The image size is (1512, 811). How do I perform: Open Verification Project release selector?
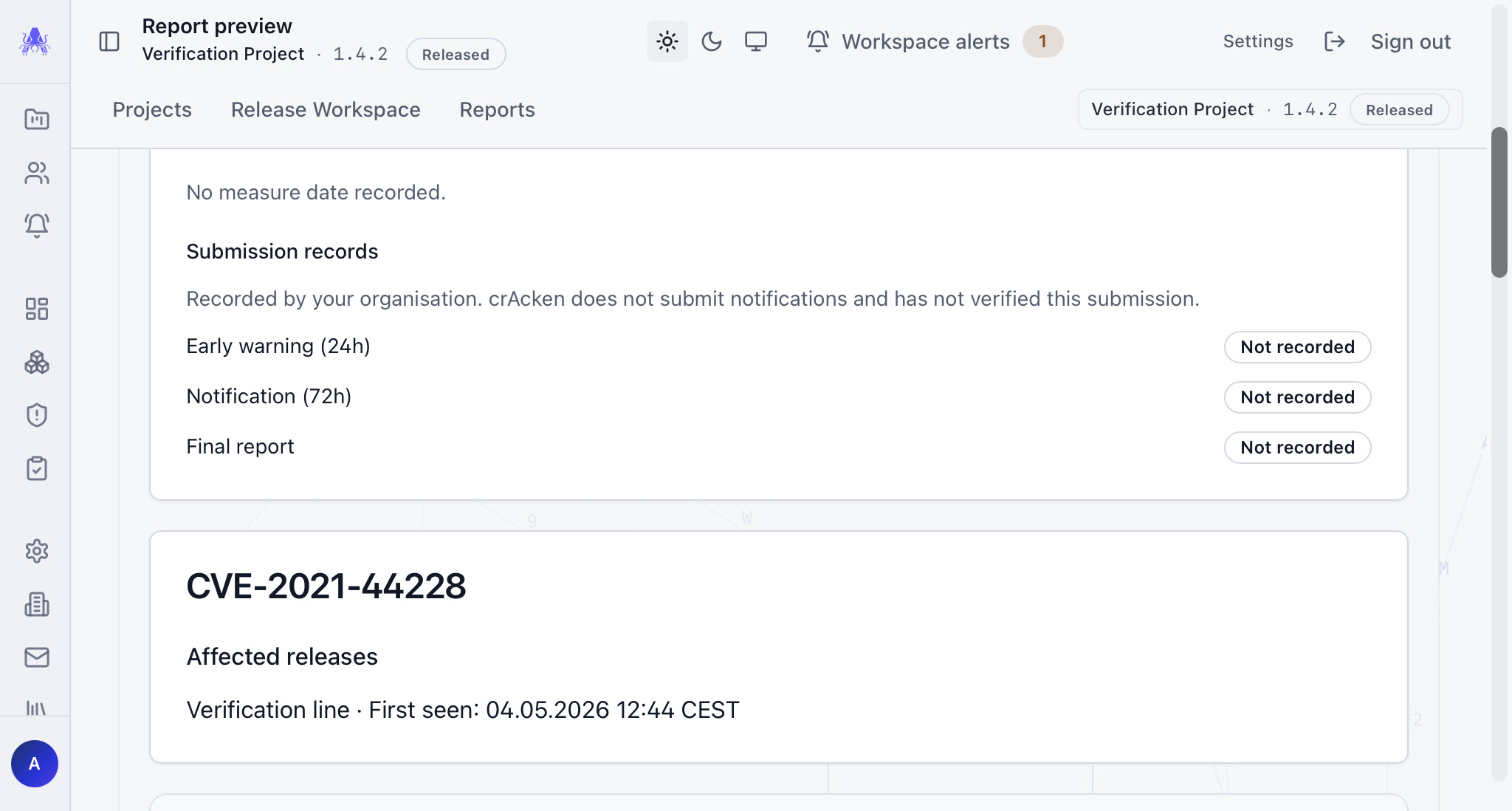tap(1270, 109)
